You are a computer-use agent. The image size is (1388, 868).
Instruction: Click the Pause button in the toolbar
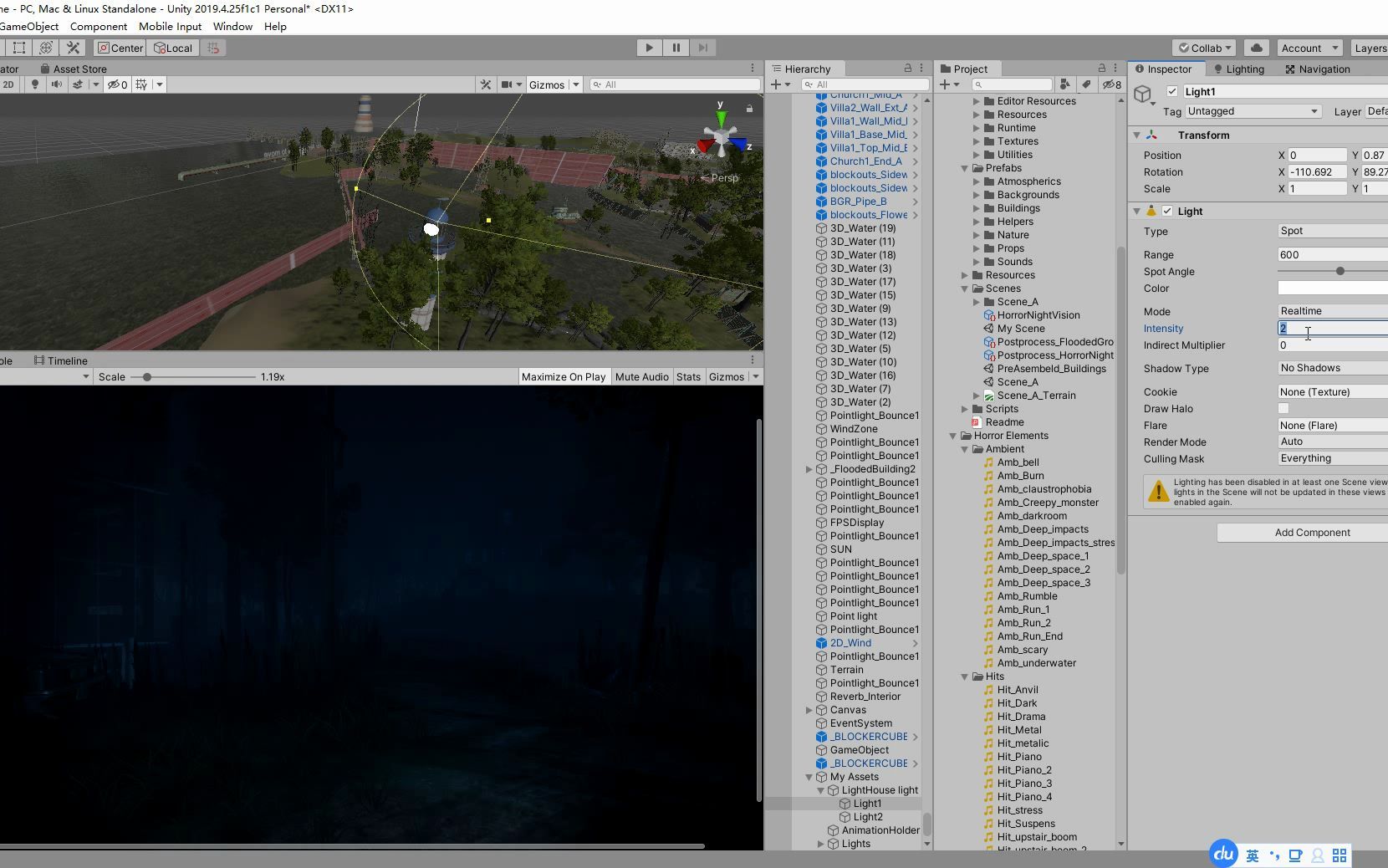(676, 48)
